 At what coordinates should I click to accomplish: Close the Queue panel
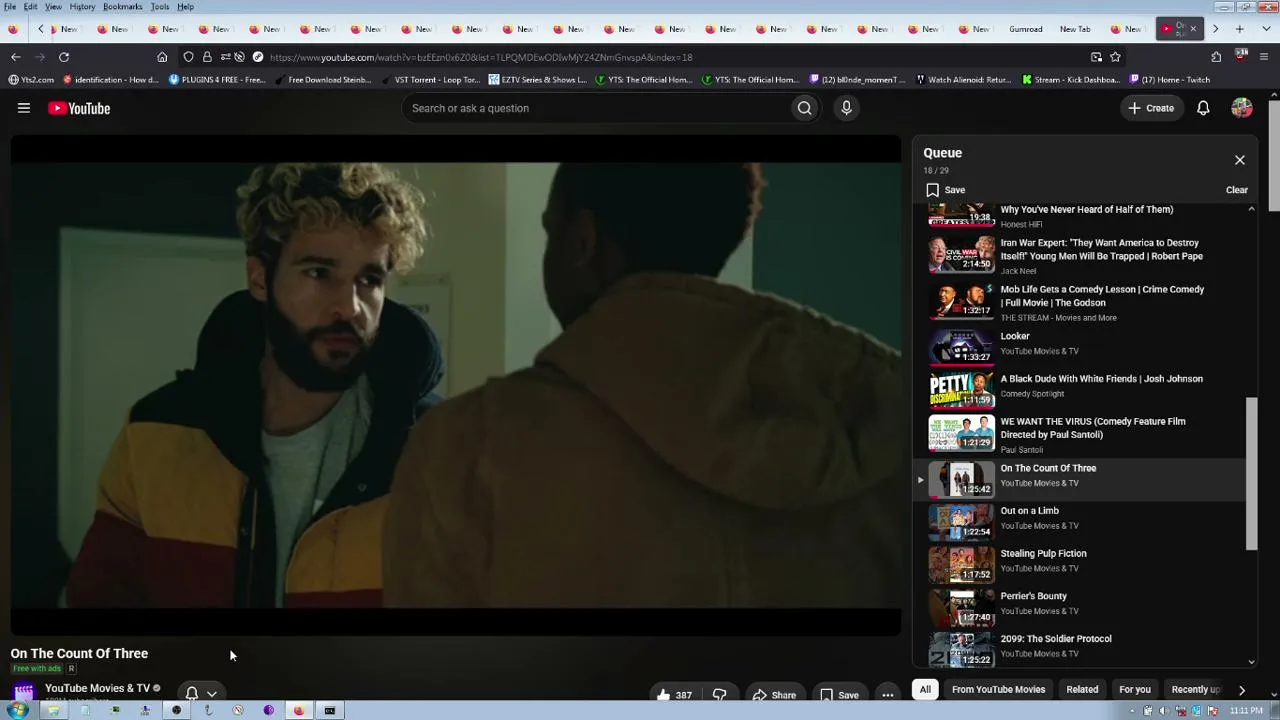click(1240, 160)
